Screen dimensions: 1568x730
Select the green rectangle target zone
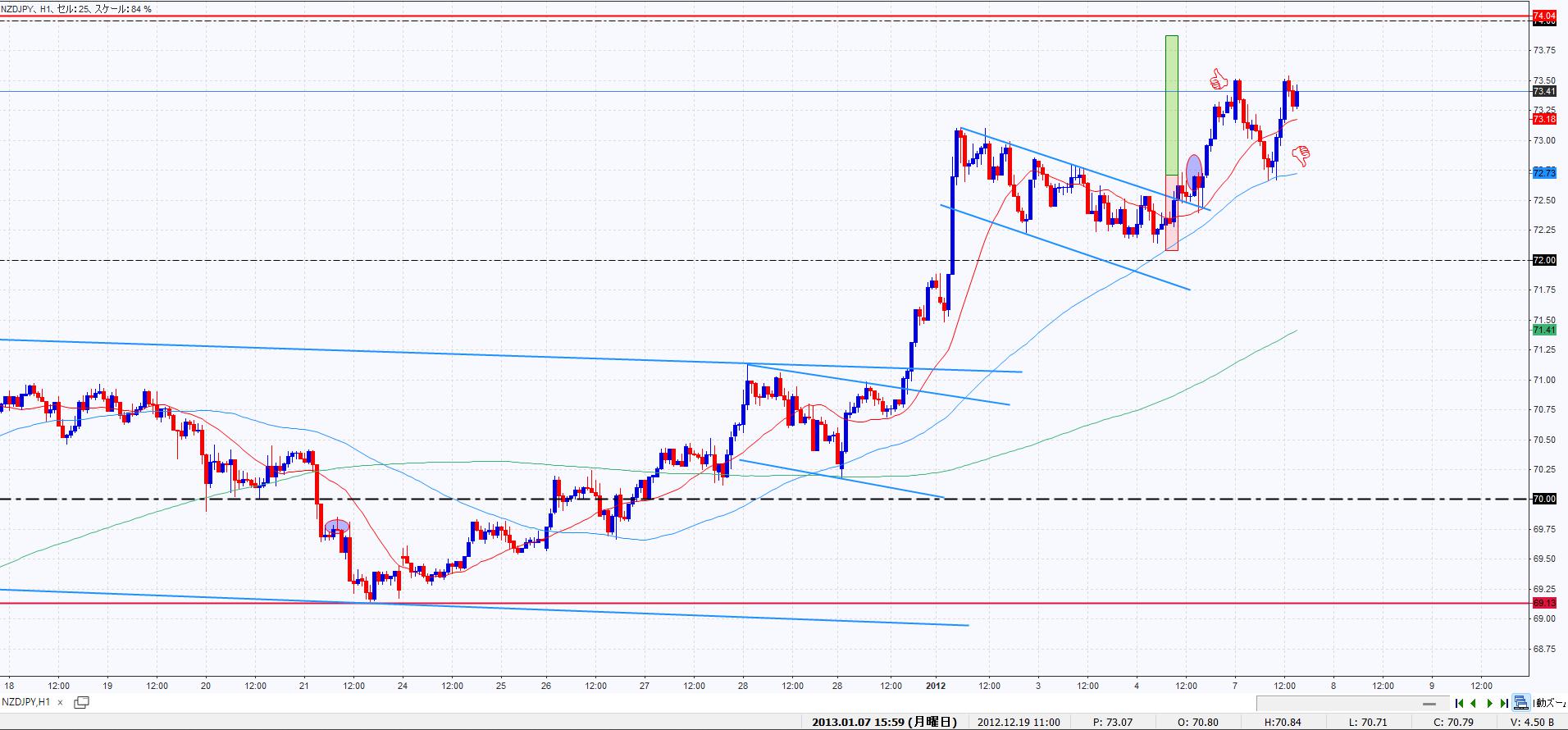tap(1172, 103)
